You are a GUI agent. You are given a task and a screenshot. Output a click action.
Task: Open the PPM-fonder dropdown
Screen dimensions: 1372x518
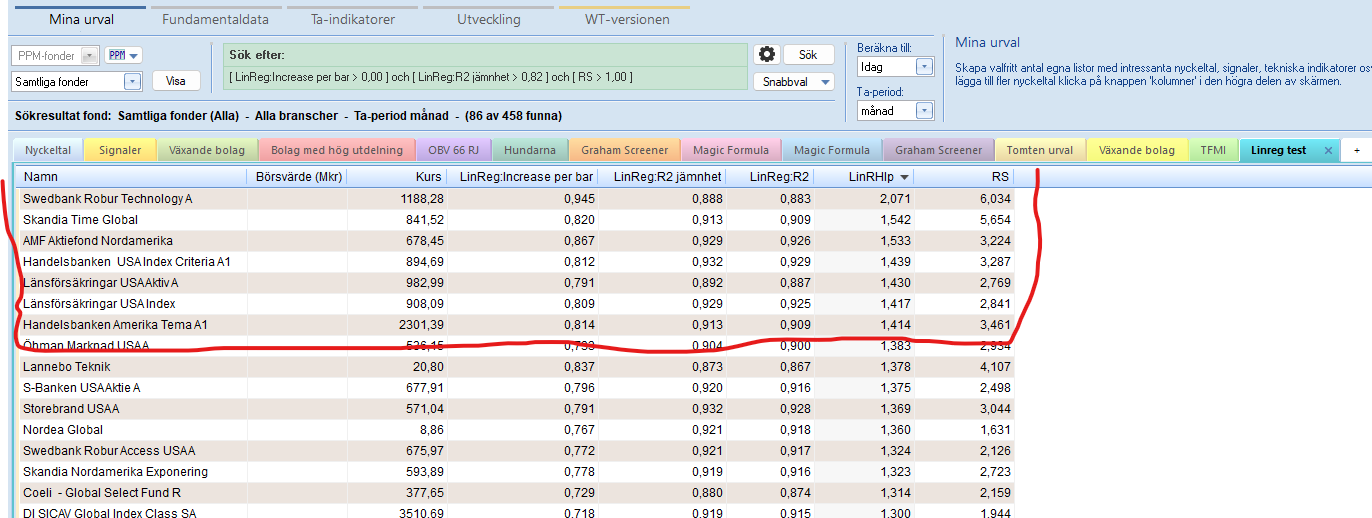tap(89, 56)
